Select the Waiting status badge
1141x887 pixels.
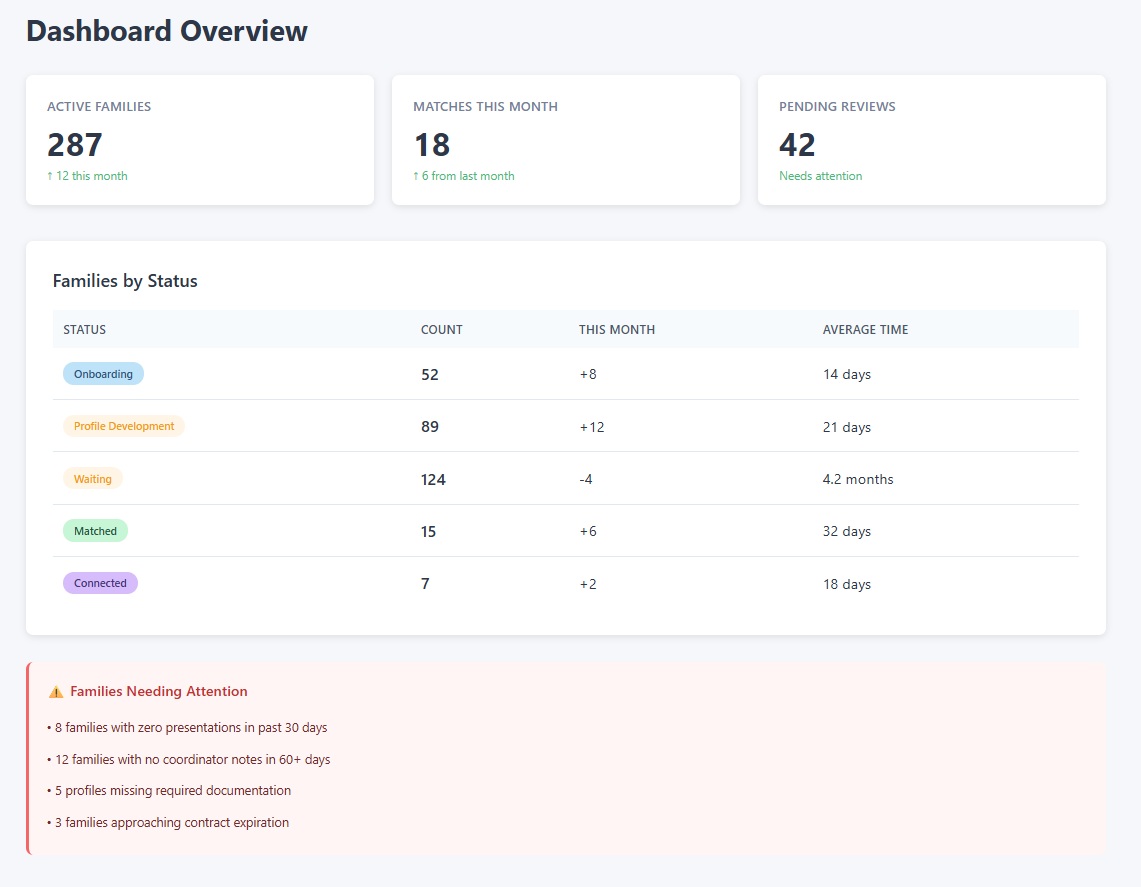point(92,478)
